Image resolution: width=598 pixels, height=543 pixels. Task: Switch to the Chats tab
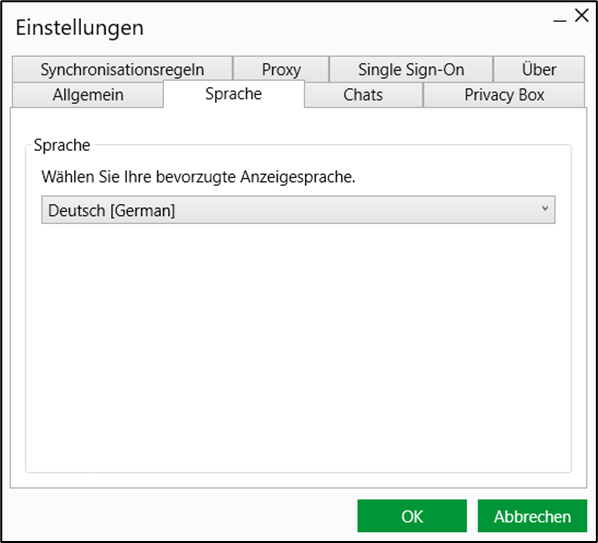click(363, 95)
